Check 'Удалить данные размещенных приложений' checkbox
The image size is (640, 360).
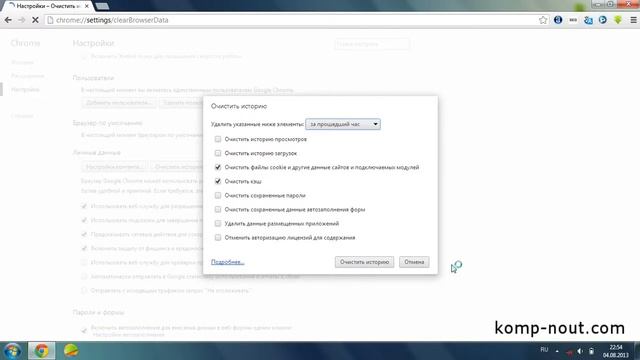(x=218, y=223)
